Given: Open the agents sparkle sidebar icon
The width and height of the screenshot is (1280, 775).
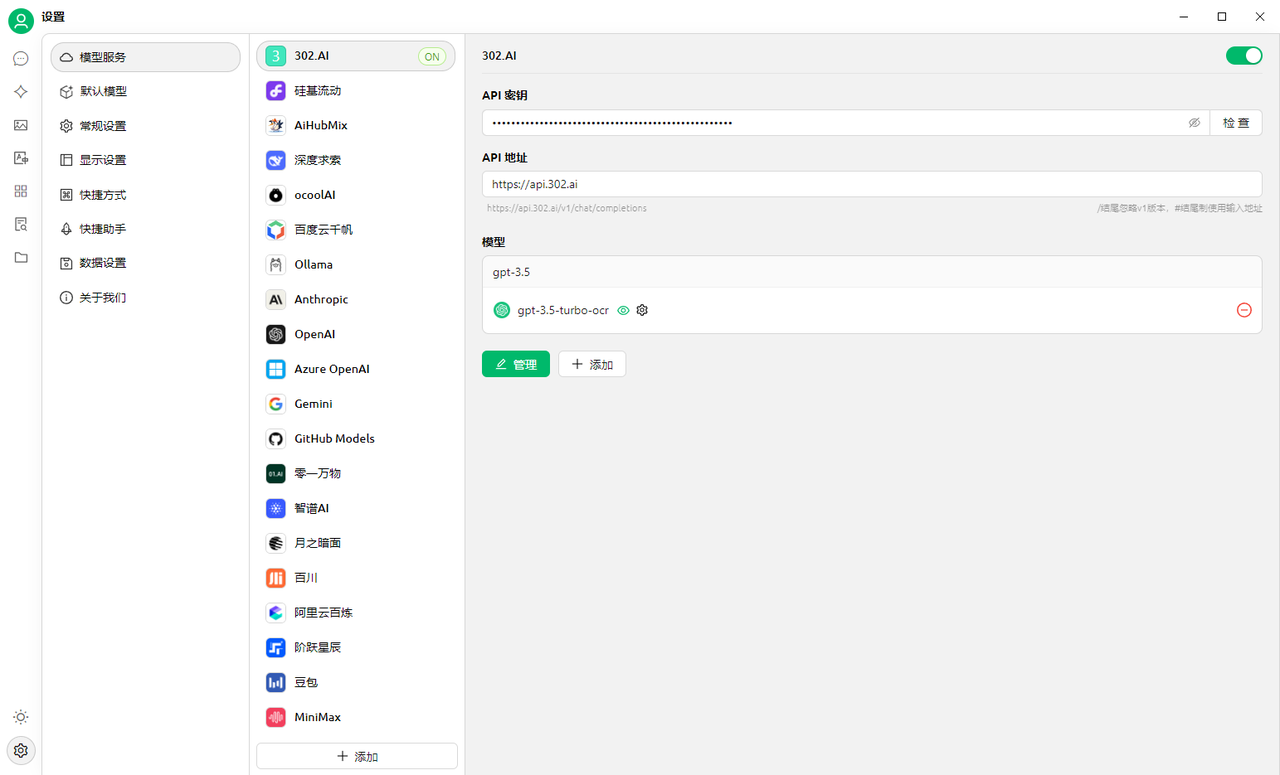Looking at the screenshot, I should point(21,92).
